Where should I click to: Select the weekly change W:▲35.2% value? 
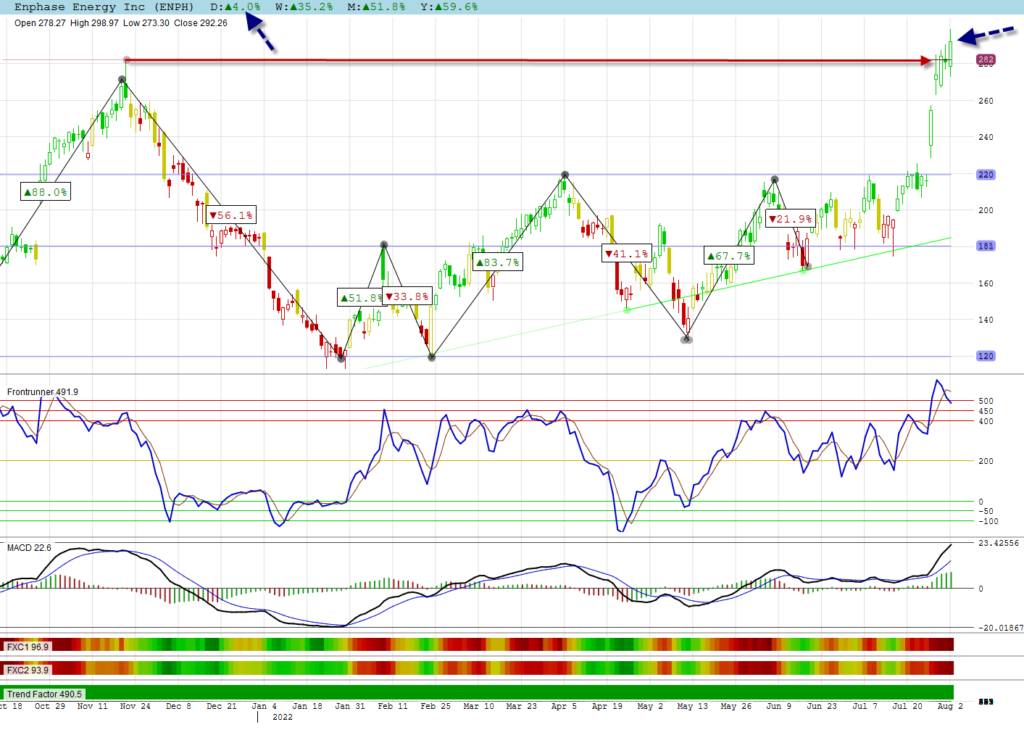(304, 7)
